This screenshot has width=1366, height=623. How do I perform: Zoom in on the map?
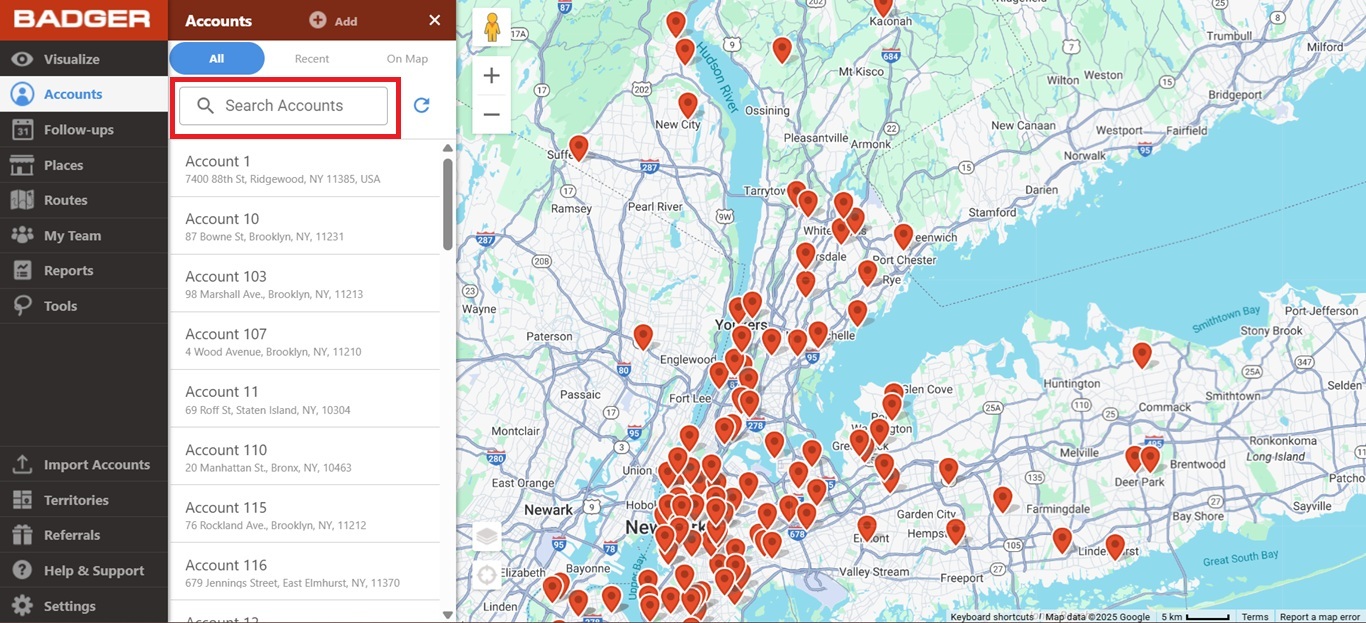(x=491, y=75)
